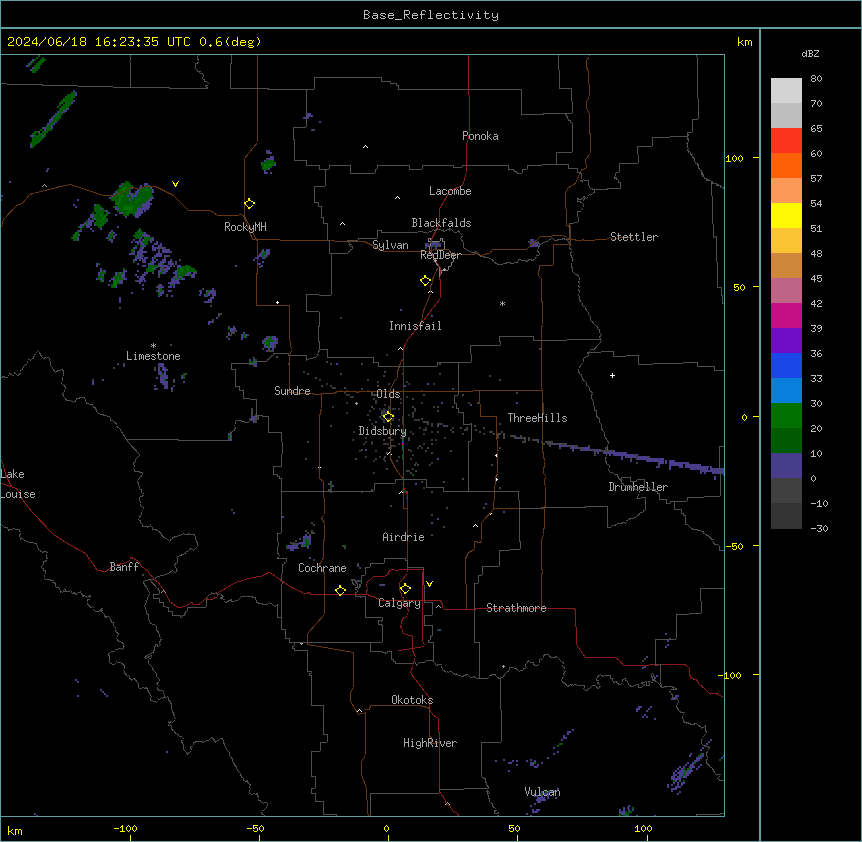Viewport: 862px width, 842px height.
Task: Click the white asterisk east of Innisfail
Action: (502, 303)
